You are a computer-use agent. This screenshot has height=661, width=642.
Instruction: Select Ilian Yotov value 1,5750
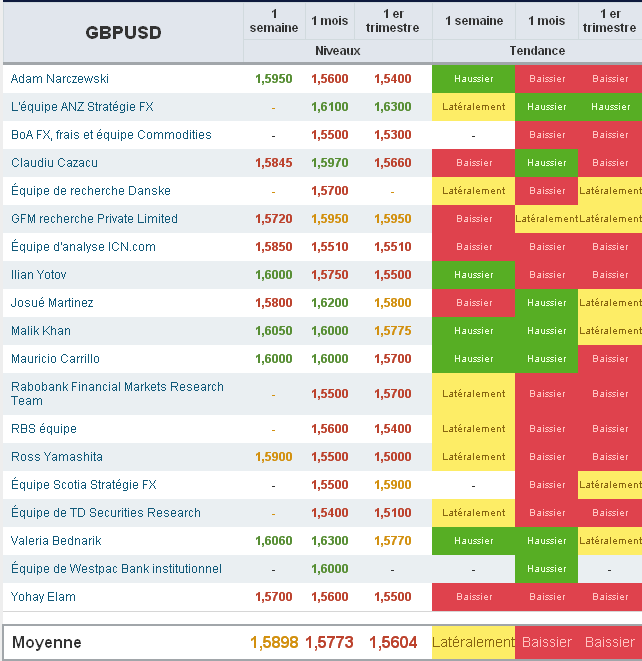[x=330, y=275]
